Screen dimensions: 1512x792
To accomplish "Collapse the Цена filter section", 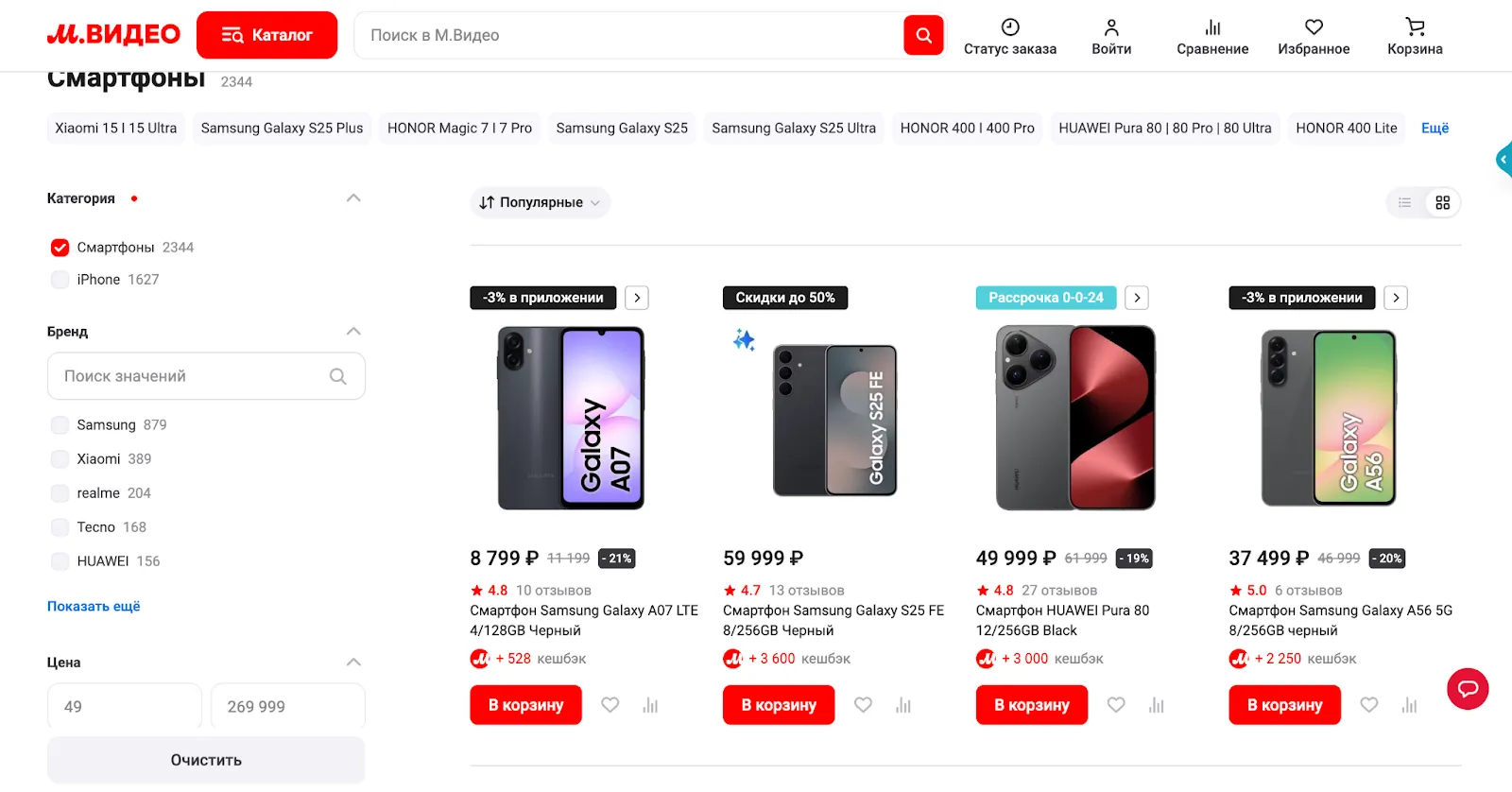I will (353, 663).
